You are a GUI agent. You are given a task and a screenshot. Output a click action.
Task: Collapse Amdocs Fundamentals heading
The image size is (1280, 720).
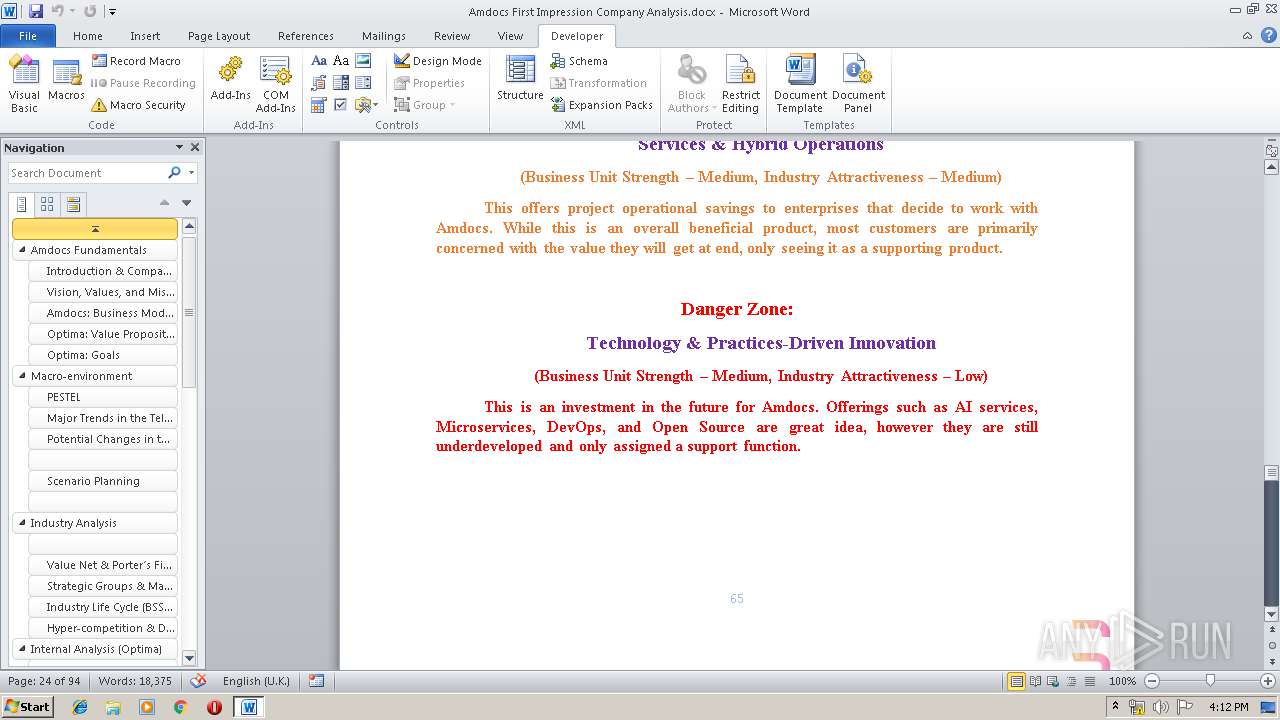pos(22,250)
